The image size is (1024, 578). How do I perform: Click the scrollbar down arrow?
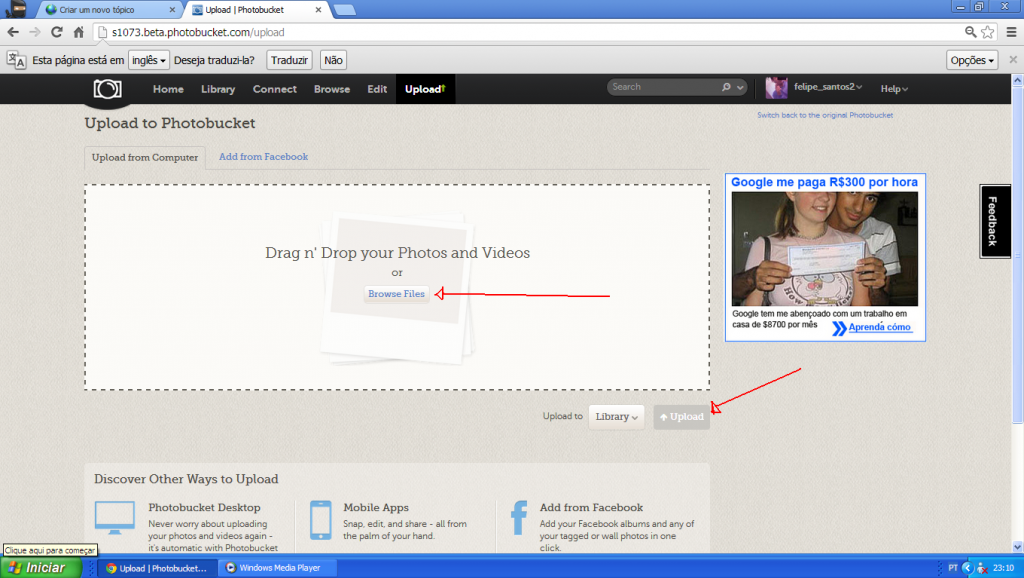(x=1017, y=547)
